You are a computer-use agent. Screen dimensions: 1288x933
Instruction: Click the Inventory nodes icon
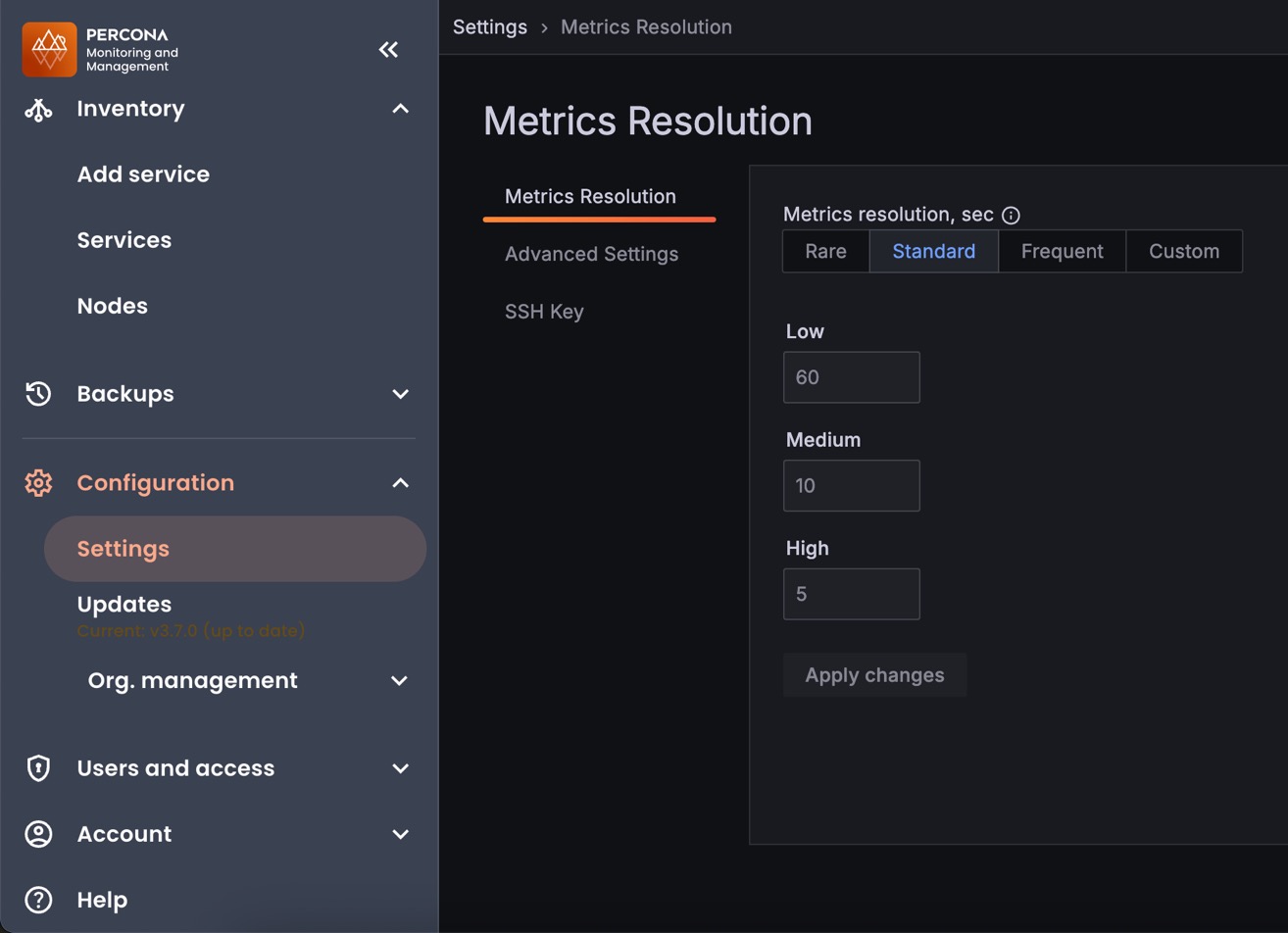coord(38,109)
